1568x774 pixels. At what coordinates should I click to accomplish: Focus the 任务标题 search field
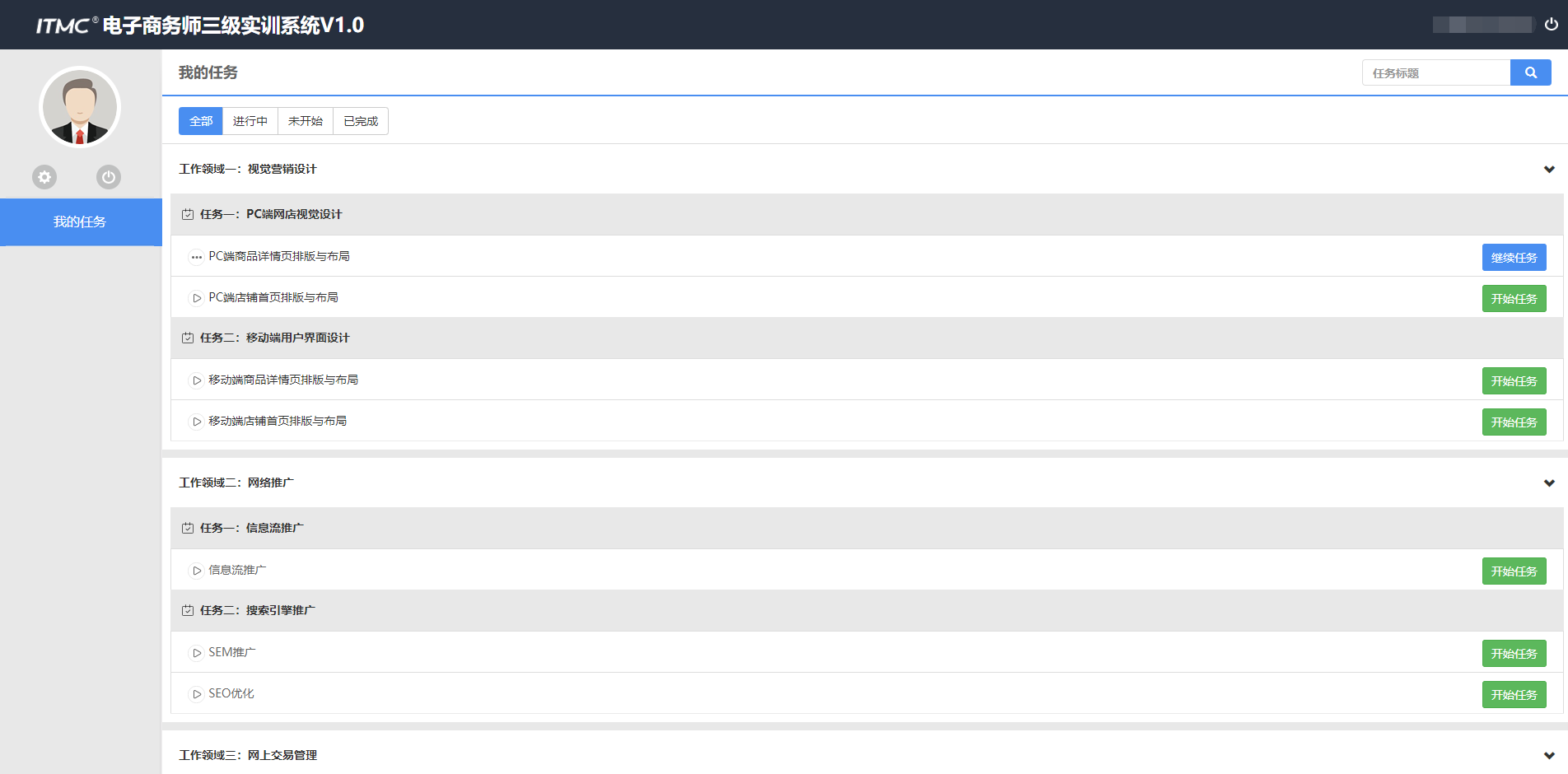[1435, 72]
